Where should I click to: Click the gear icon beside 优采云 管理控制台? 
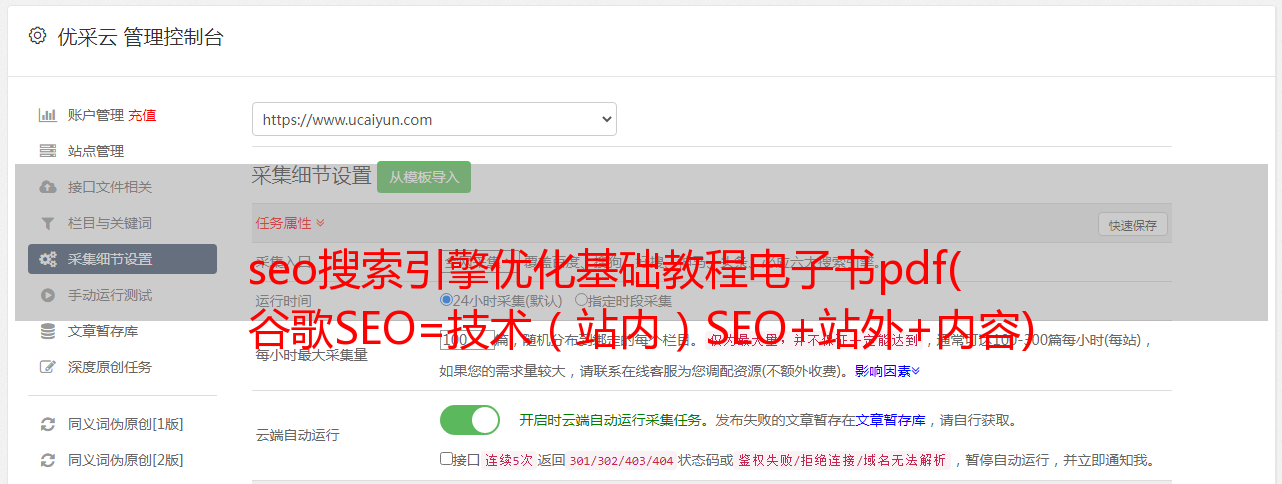coord(37,36)
